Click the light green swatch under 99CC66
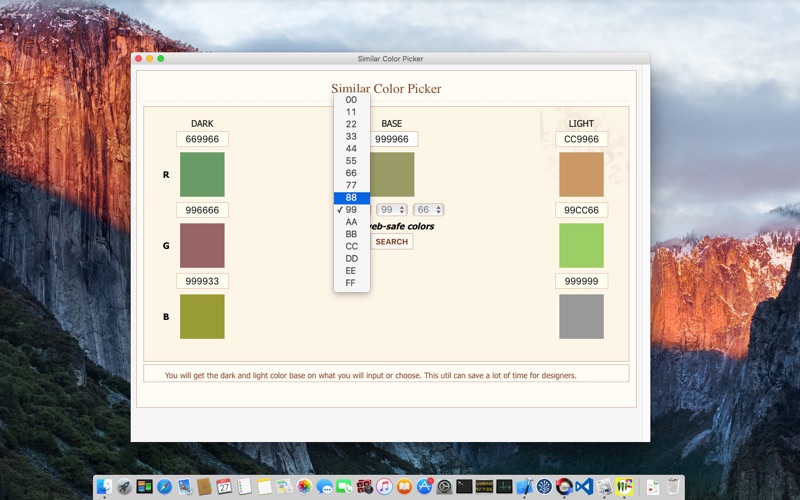 (x=581, y=245)
